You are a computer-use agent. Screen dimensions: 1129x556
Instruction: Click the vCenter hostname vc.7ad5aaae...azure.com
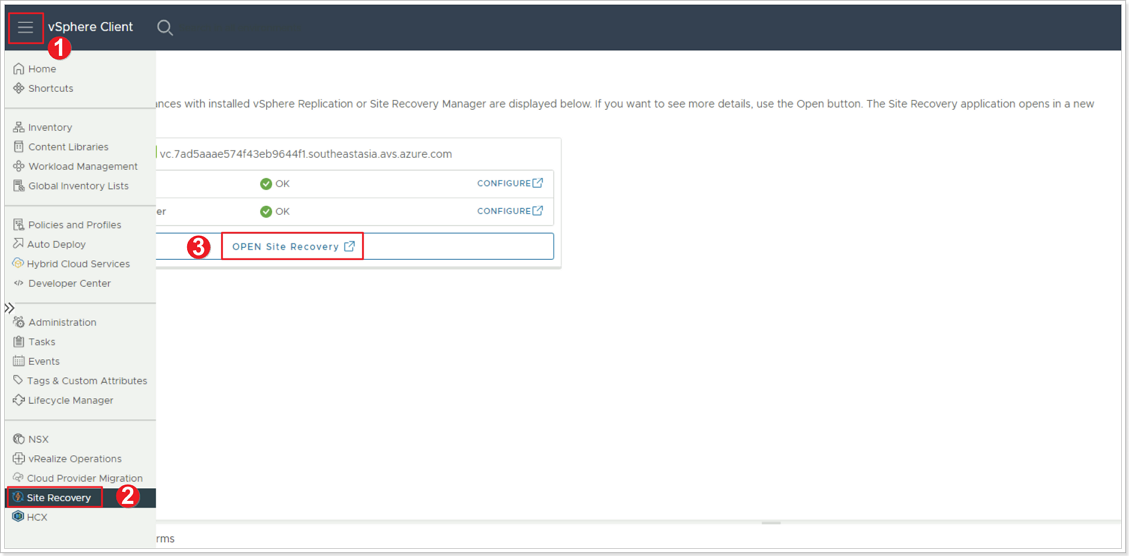(305, 153)
